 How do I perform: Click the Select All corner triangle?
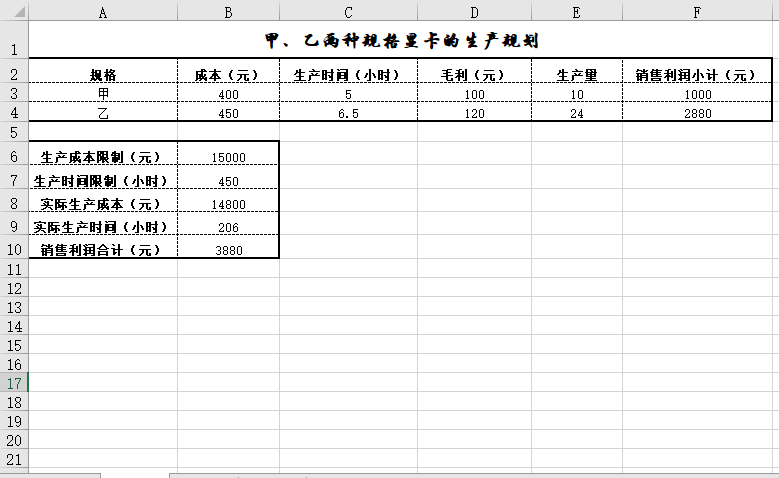point(14,11)
